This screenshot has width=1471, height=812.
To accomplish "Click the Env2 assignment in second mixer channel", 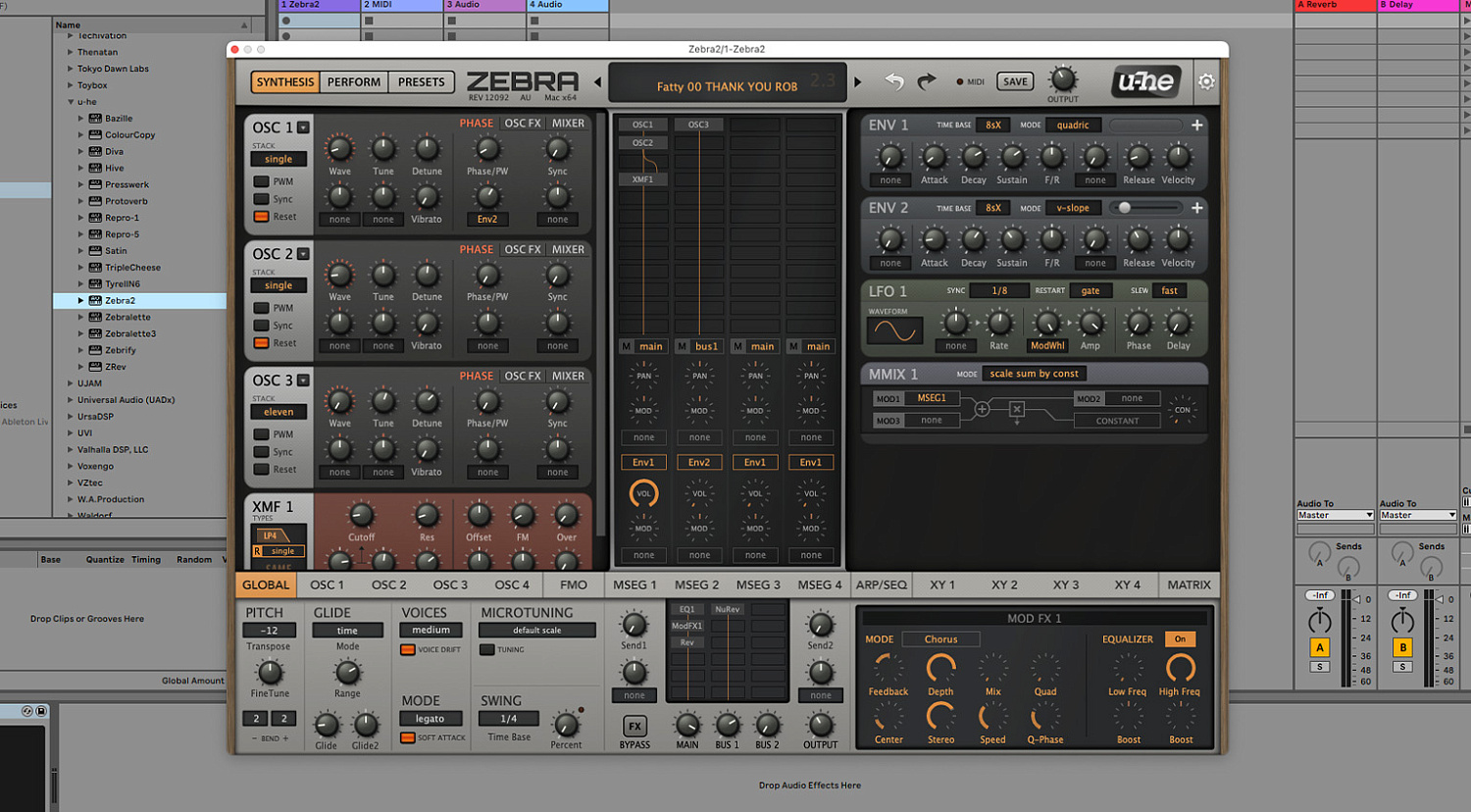I will coord(699,463).
